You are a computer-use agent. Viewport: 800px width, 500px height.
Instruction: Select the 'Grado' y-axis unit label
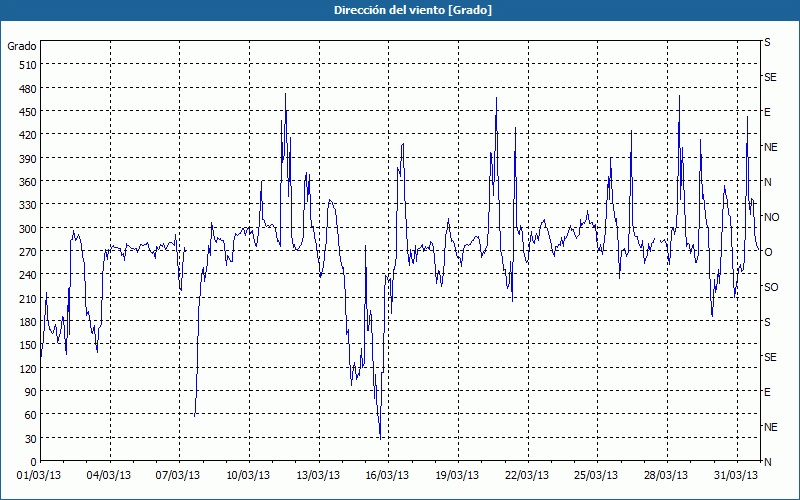click(22, 46)
